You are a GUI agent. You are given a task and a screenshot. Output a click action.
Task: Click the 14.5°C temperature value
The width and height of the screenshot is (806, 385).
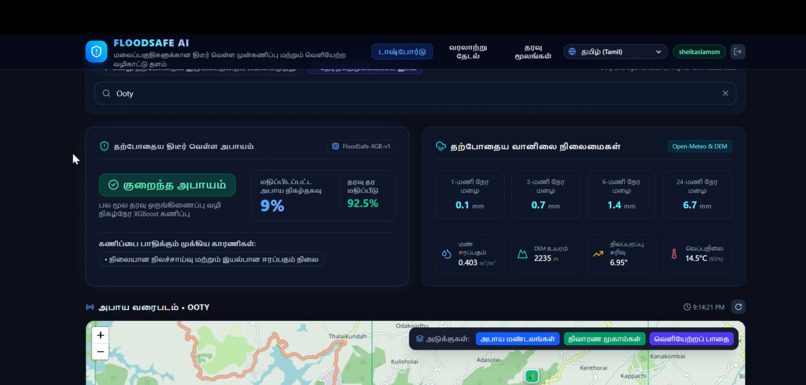point(696,258)
